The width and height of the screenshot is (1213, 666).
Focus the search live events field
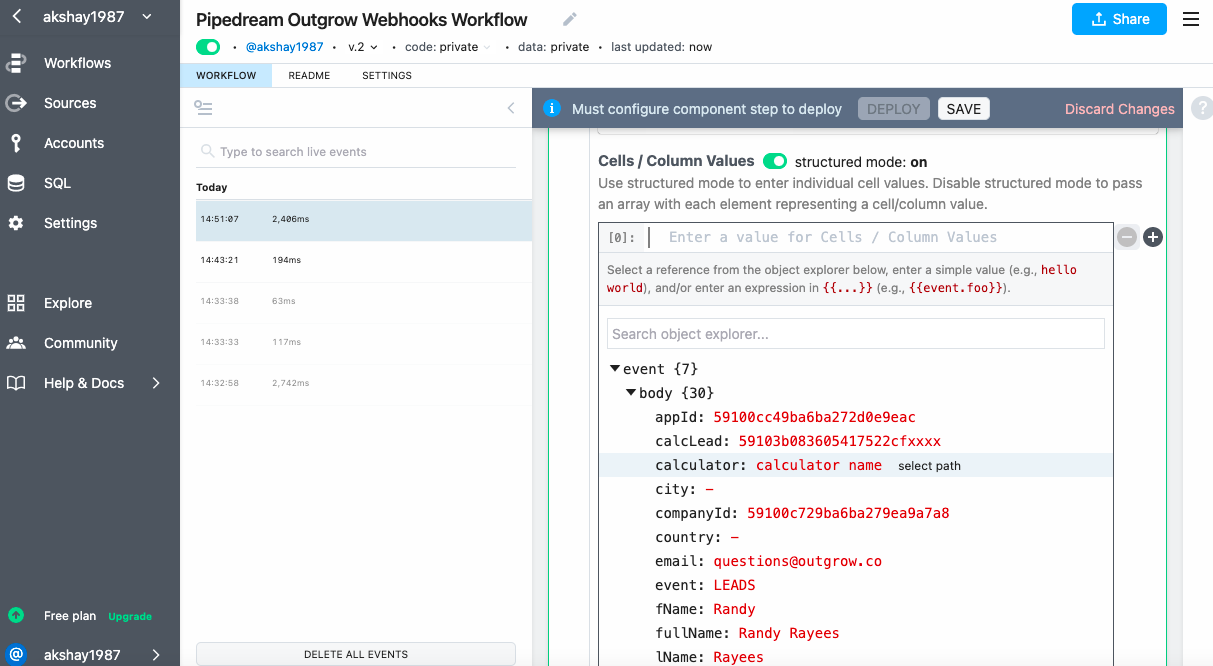point(357,152)
